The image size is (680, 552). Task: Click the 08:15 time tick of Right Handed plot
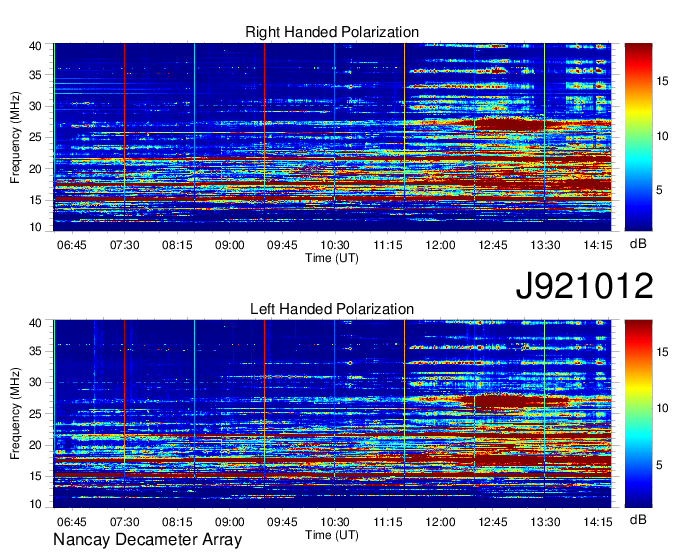(177, 245)
